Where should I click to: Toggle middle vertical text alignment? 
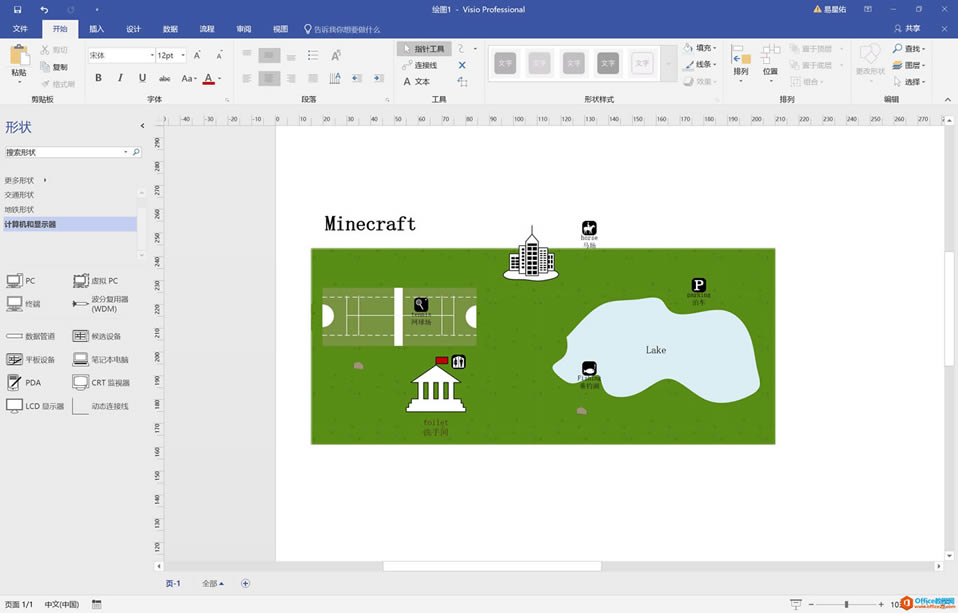point(269,56)
